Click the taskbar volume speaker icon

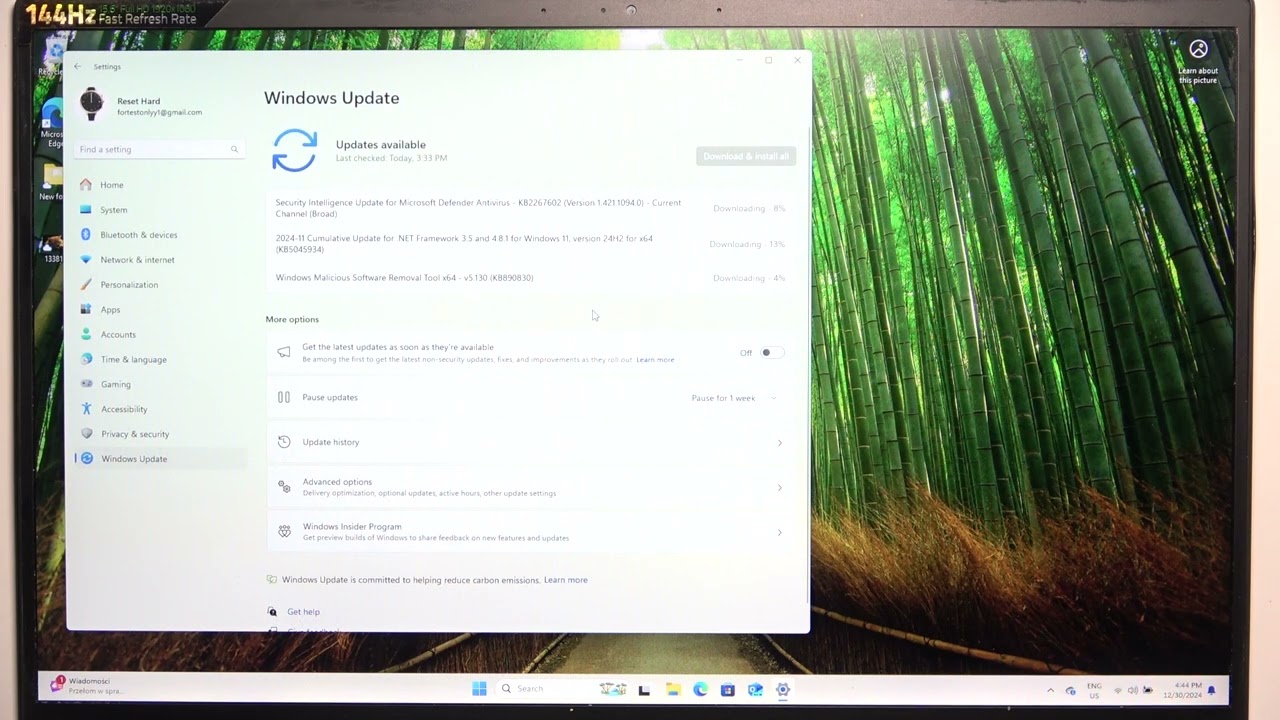click(x=1132, y=690)
